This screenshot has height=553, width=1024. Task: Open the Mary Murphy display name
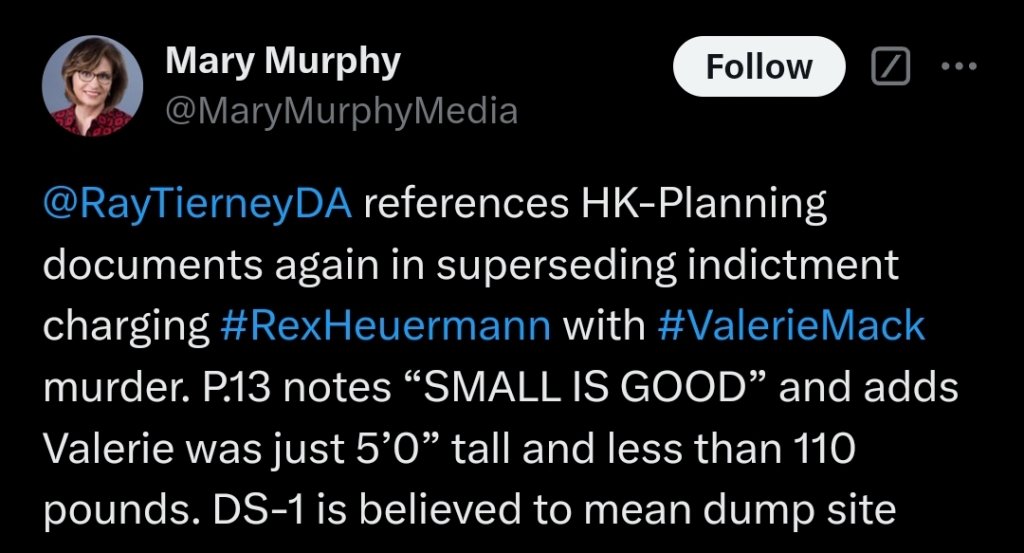(x=283, y=61)
